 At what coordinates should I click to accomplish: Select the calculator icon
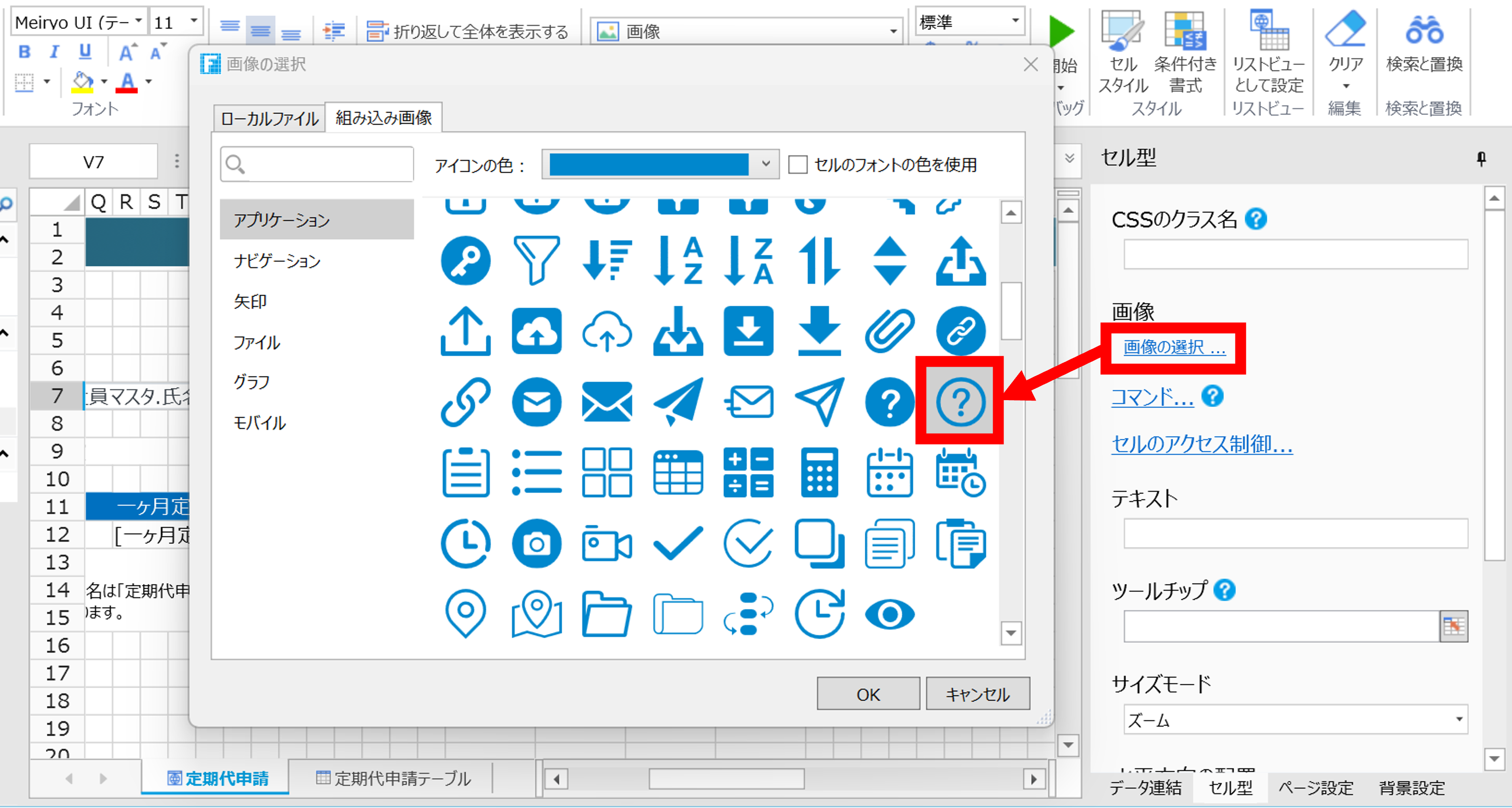click(819, 473)
